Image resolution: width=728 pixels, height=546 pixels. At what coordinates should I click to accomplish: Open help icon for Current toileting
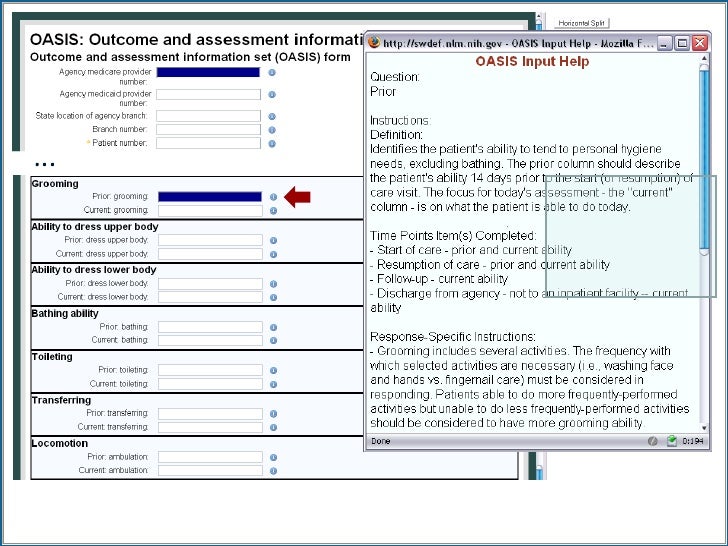coord(273,384)
